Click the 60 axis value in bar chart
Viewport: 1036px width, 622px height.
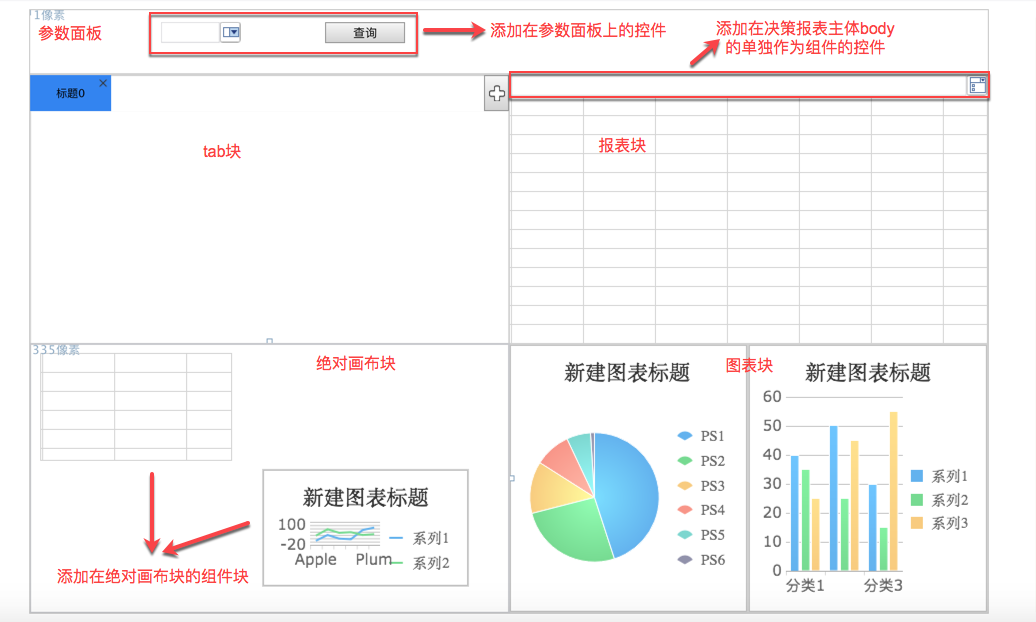pos(772,397)
